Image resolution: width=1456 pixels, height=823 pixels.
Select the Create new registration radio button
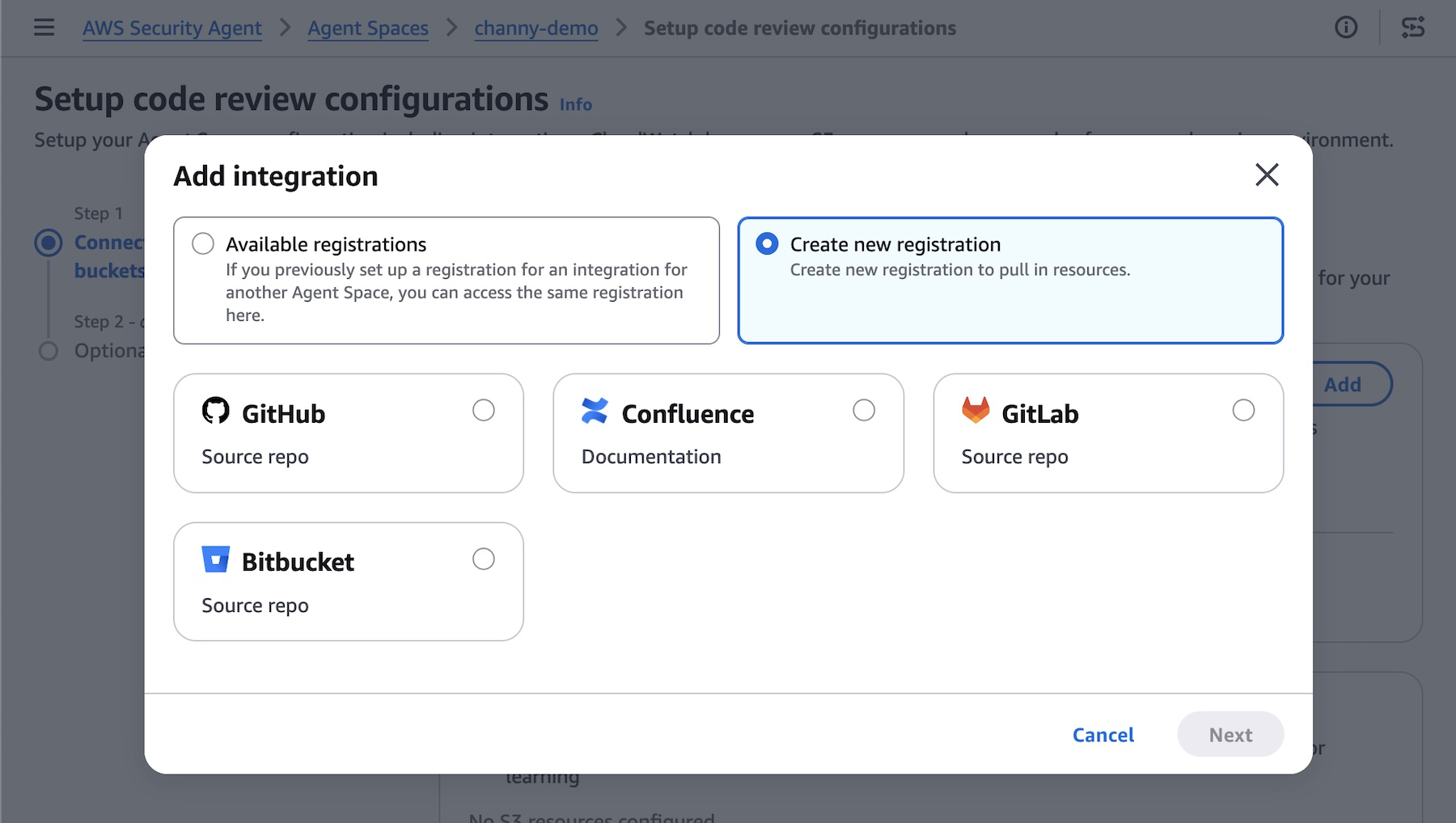tap(767, 243)
